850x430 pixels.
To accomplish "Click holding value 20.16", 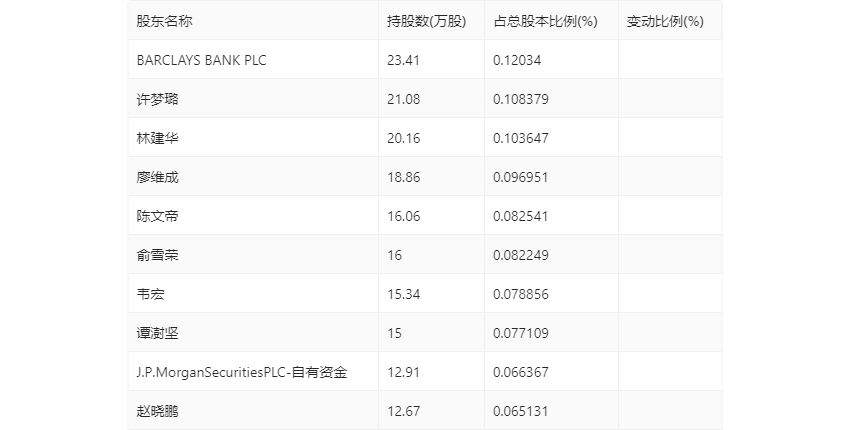I will [x=403, y=138].
